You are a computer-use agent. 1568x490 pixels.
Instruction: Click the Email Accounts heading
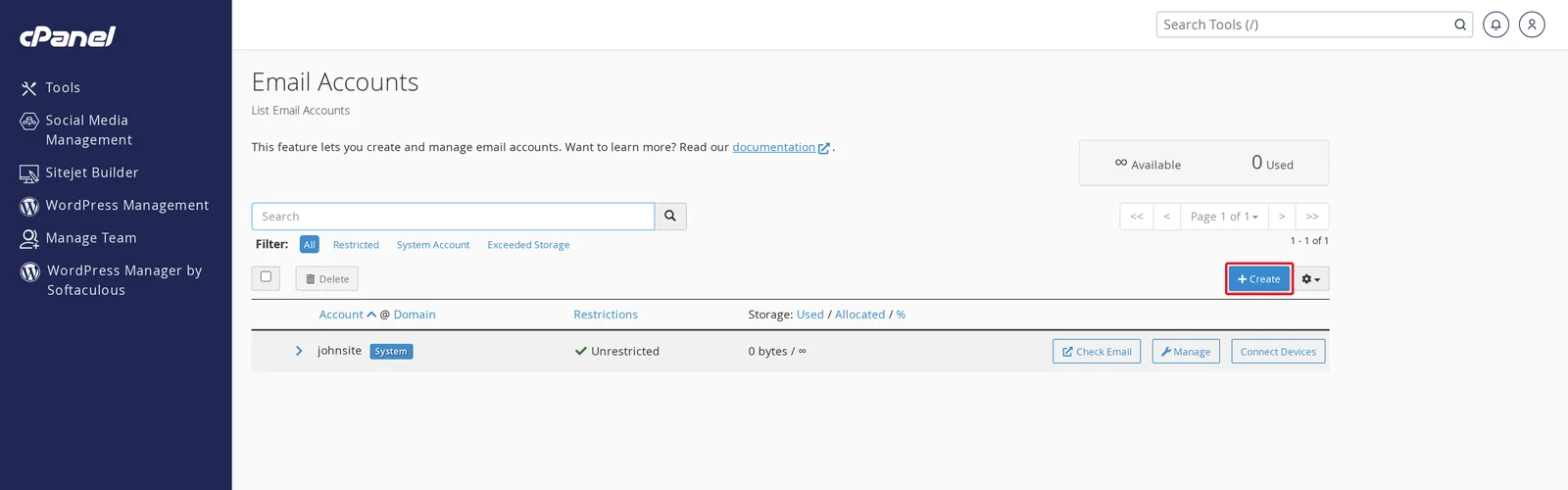pos(335,82)
